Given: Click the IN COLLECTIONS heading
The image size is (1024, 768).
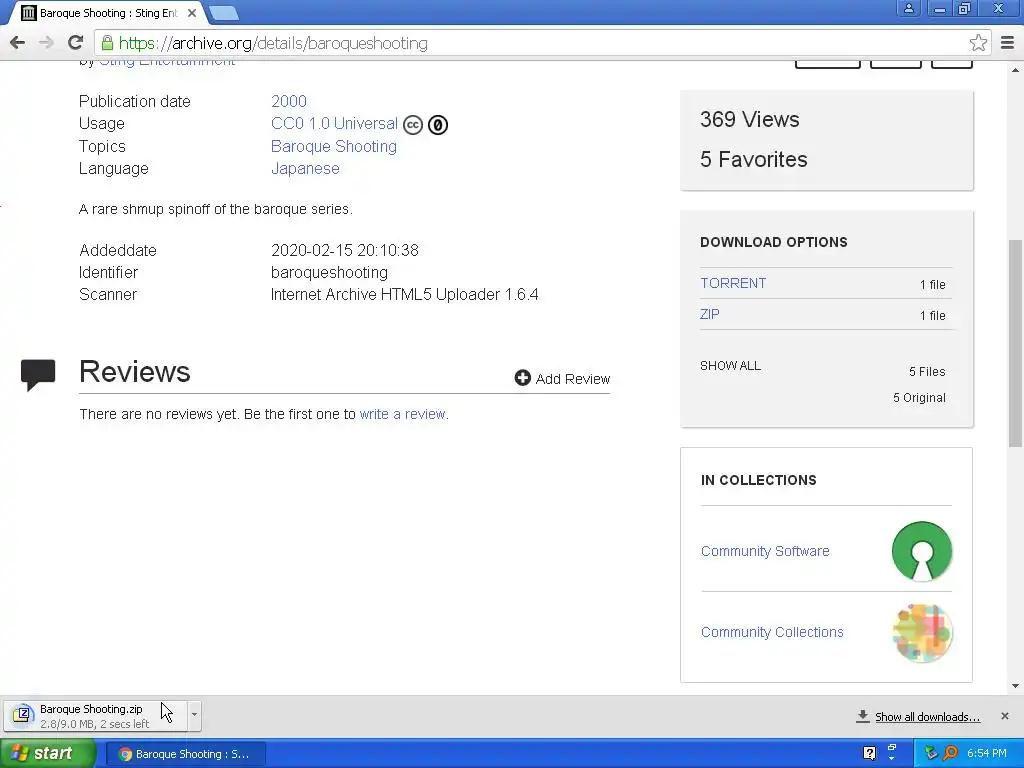Looking at the screenshot, I should pyautogui.click(x=759, y=481).
